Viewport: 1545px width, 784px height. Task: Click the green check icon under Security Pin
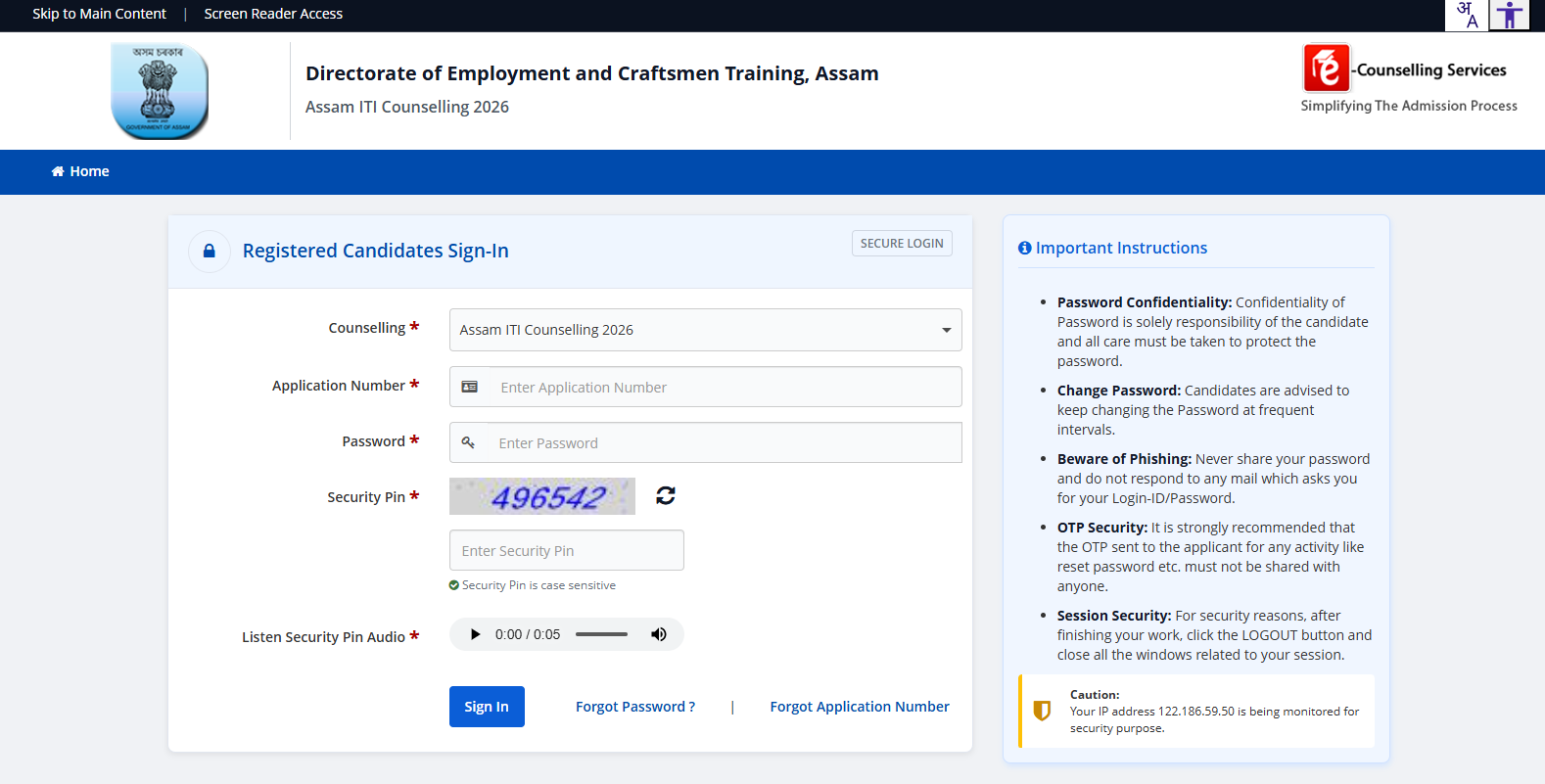[x=454, y=585]
